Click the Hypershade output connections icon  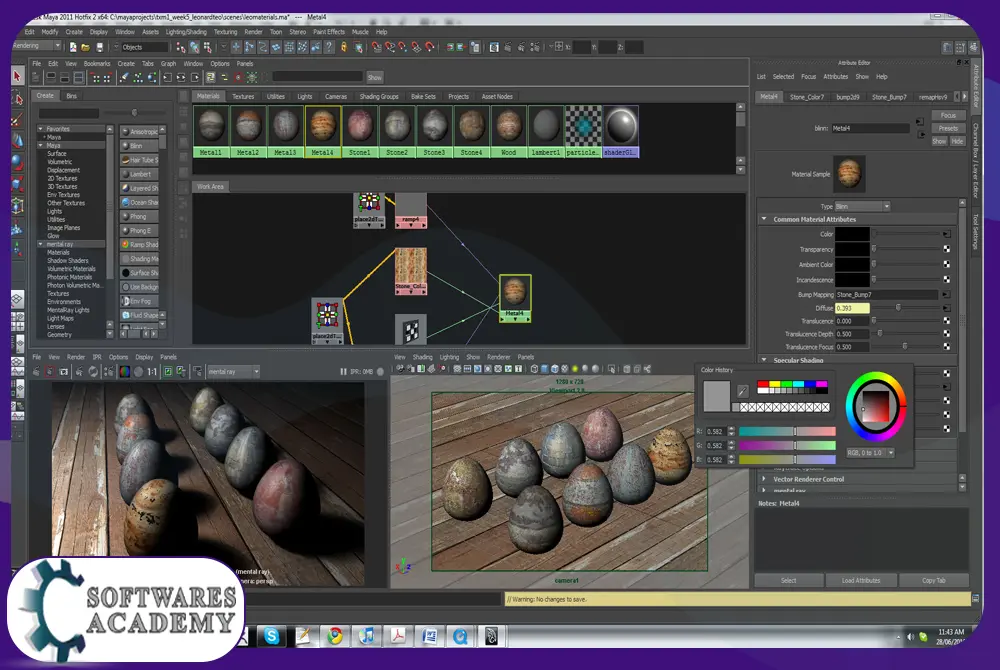[x=195, y=78]
